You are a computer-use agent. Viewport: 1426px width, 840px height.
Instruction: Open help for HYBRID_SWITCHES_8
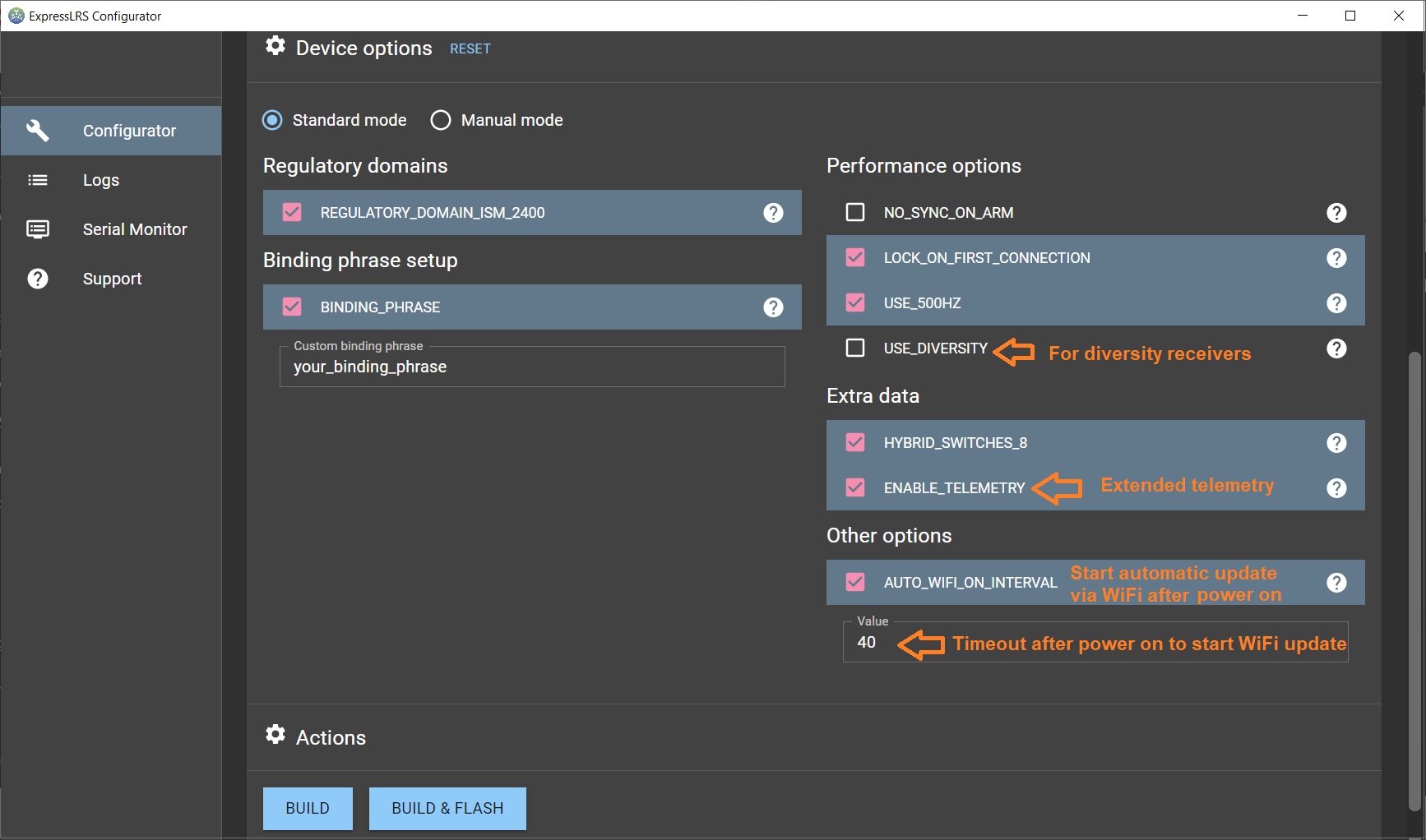pyautogui.click(x=1336, y=443)
